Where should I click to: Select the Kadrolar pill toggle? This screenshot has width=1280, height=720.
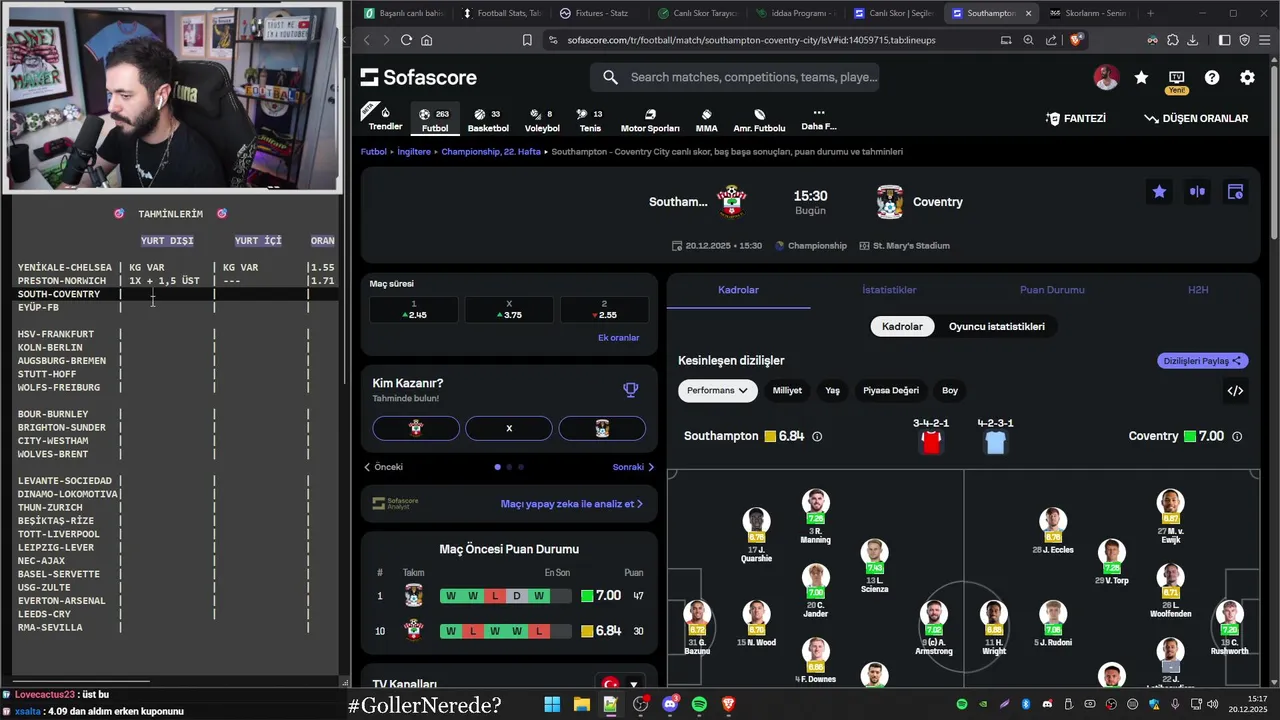pyautogui.click(x=902, y=326)
